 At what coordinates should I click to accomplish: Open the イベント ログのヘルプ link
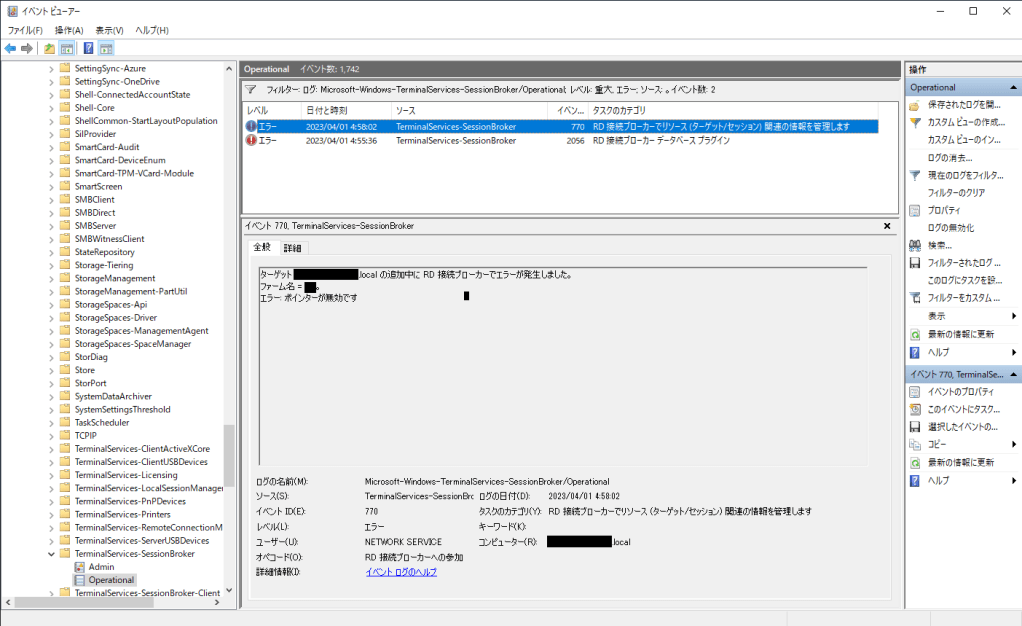pos(400,572)
